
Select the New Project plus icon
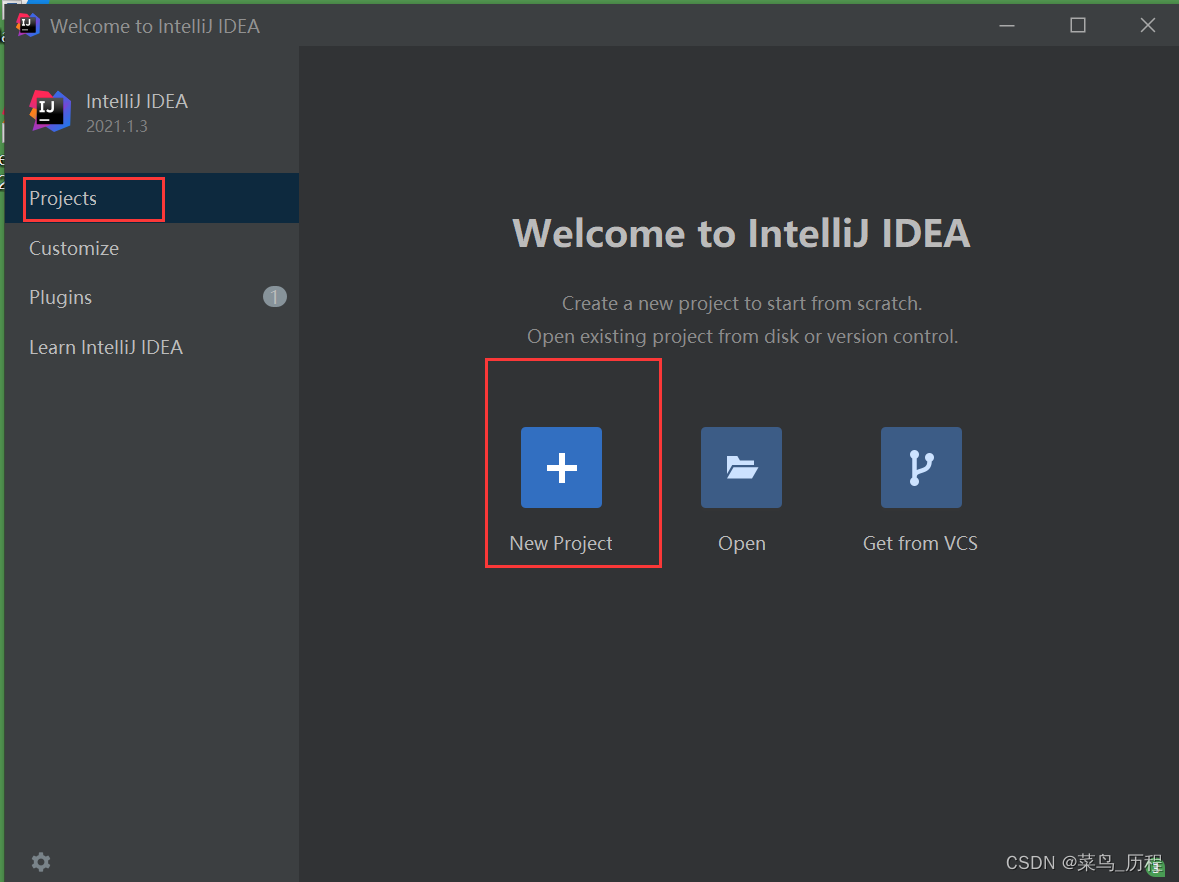561,467
